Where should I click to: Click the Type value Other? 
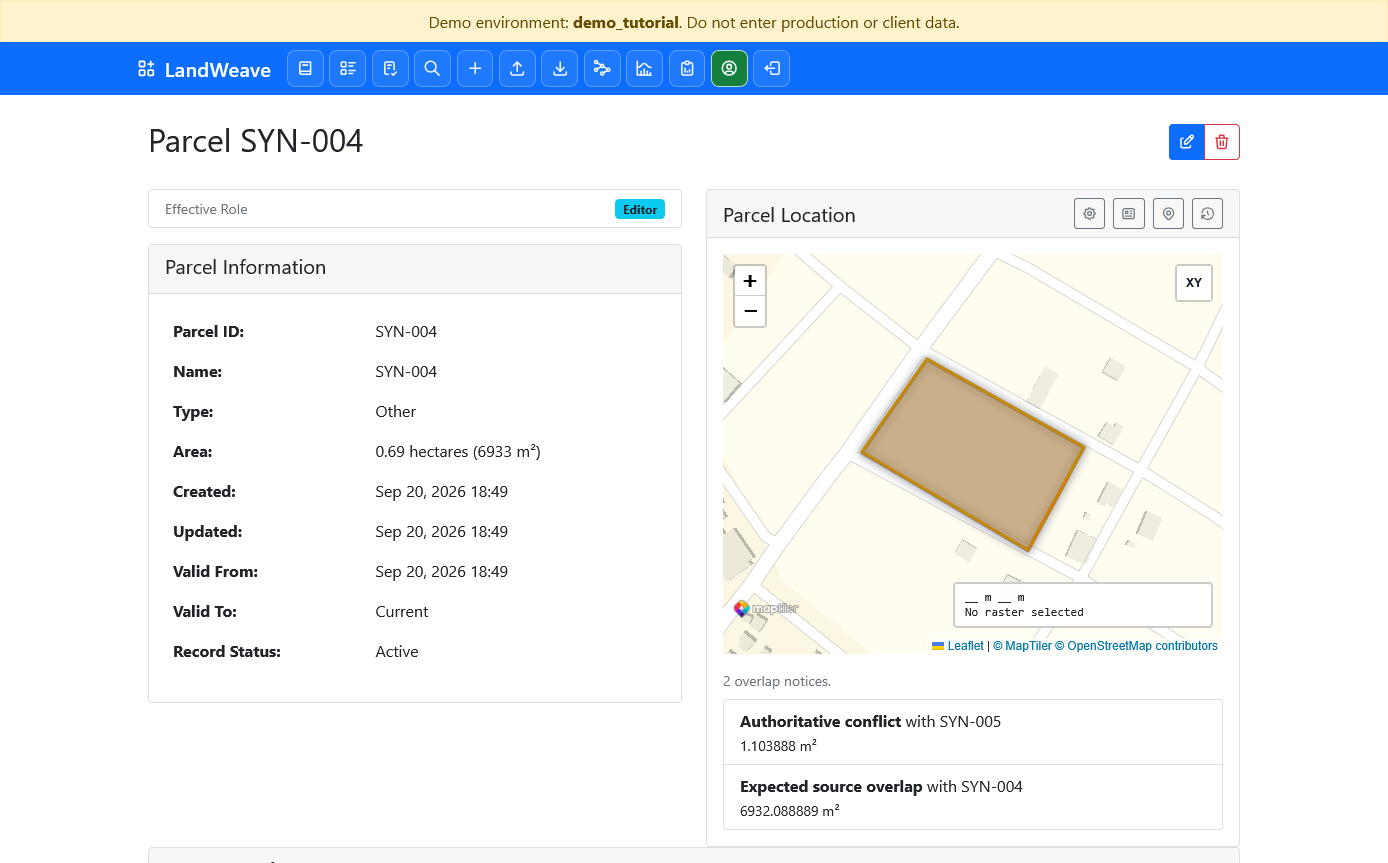[x=396, y=412]
